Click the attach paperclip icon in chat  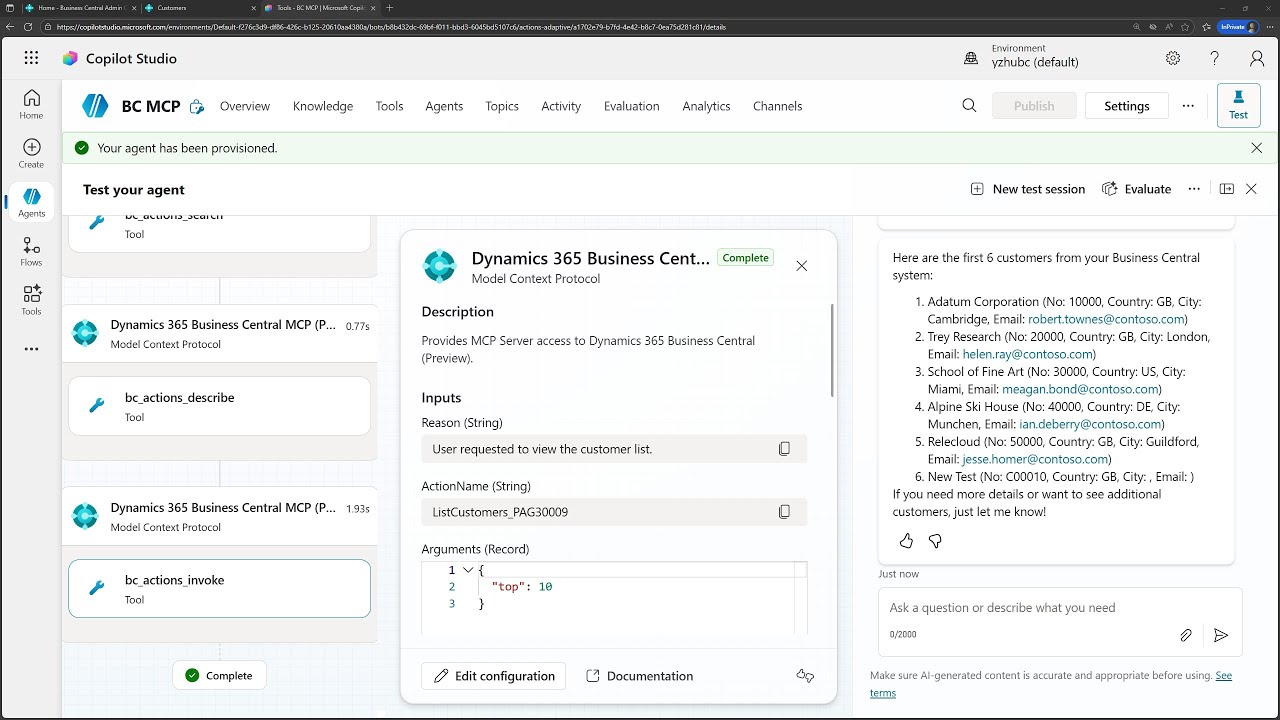click(1186, 635)
